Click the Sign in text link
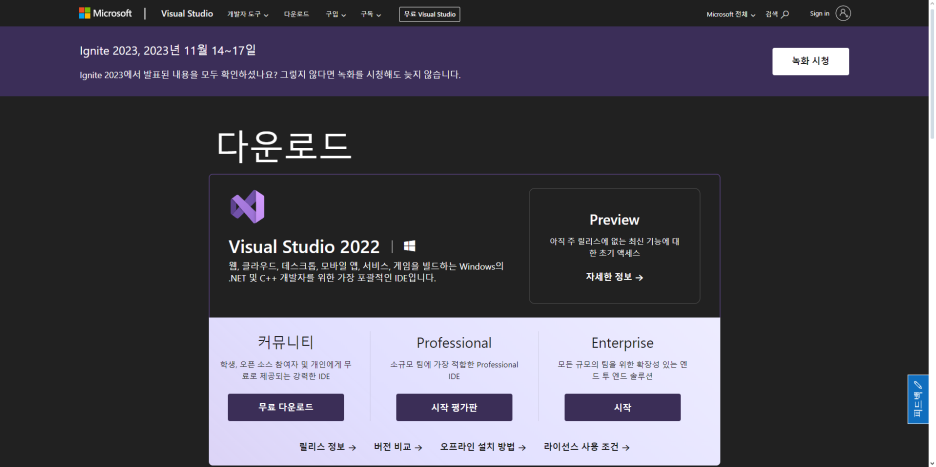936x467 pixels. (819, 13)
